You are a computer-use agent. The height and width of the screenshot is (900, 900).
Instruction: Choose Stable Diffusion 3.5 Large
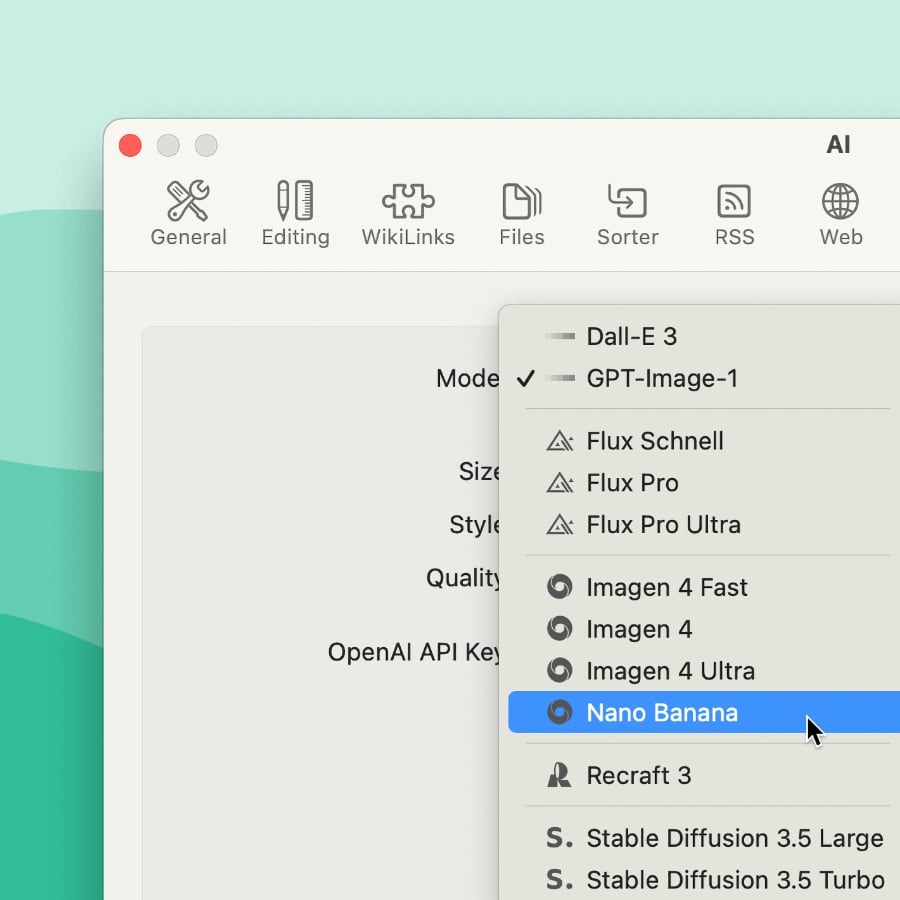[735, 838]
